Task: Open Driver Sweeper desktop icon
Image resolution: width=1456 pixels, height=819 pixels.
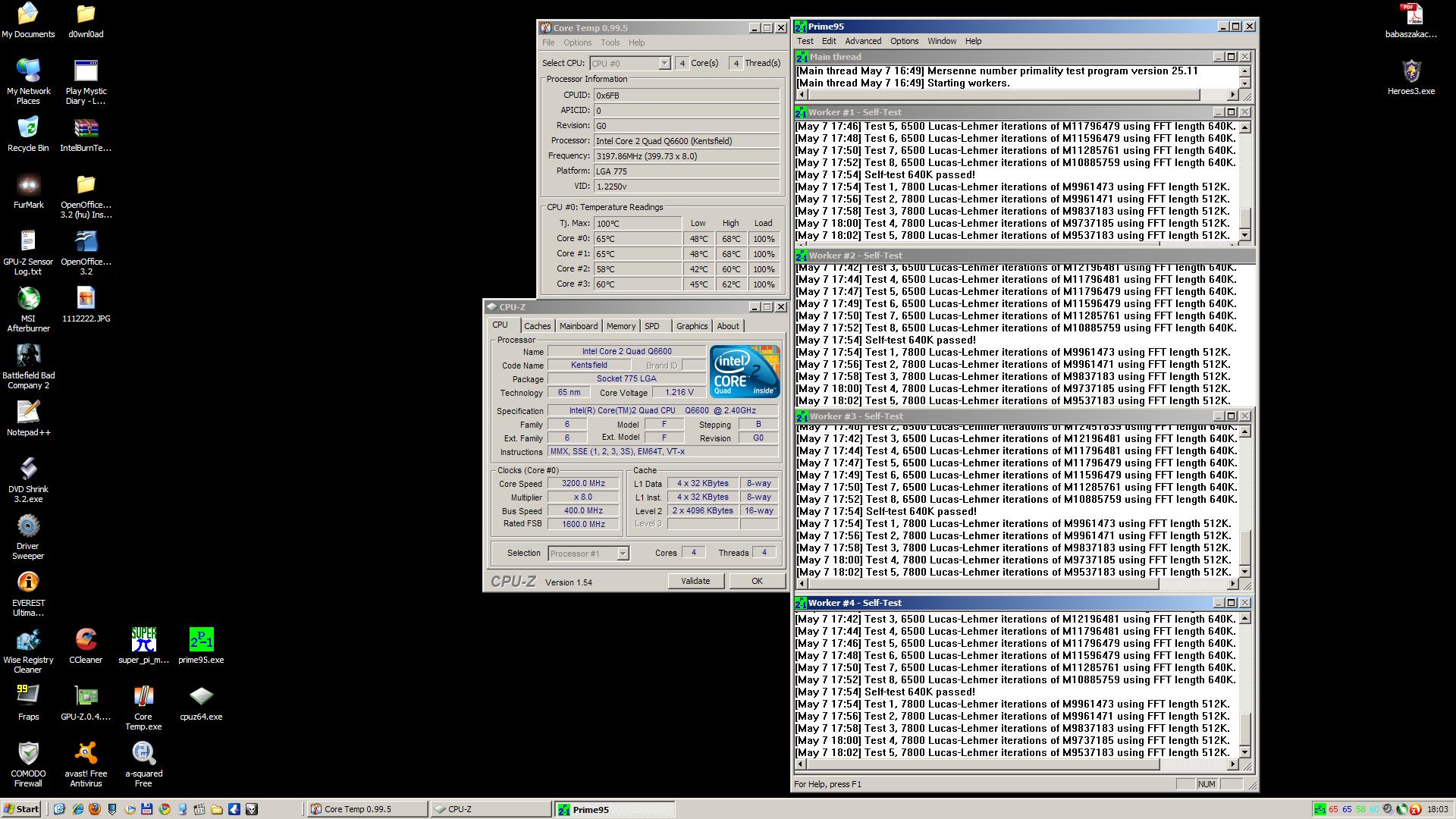Action: (x=28, y=527)
